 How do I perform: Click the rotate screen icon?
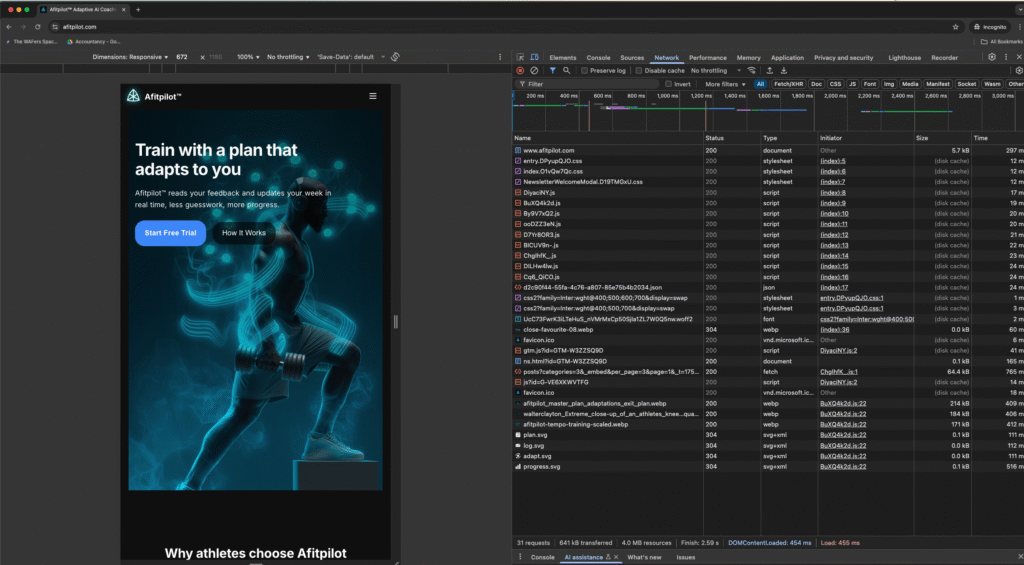tap(396, 57)
